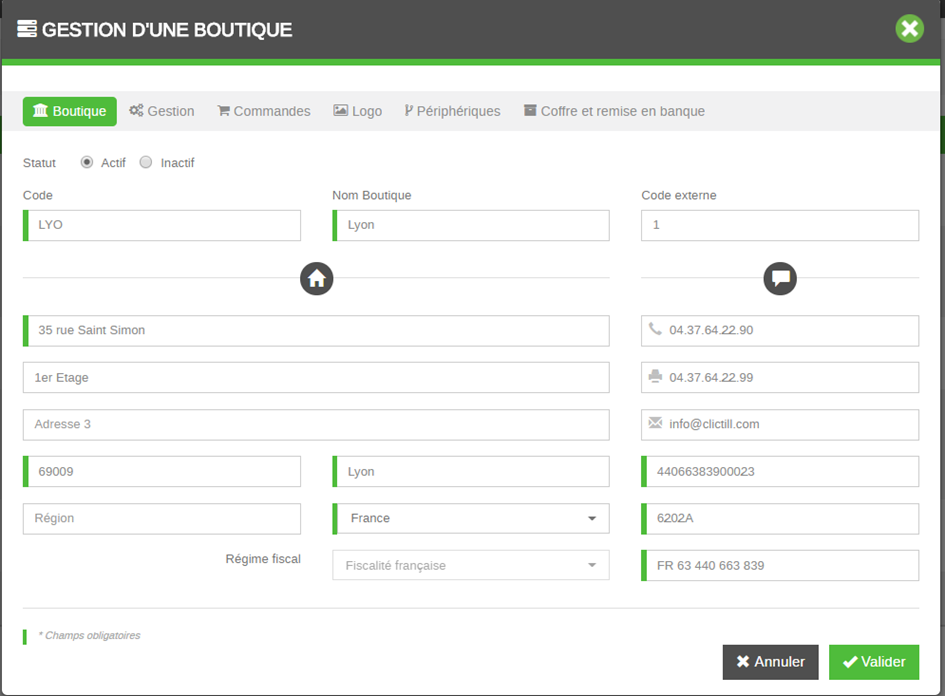Click the 1er Etage address field

tap(316, 377)
